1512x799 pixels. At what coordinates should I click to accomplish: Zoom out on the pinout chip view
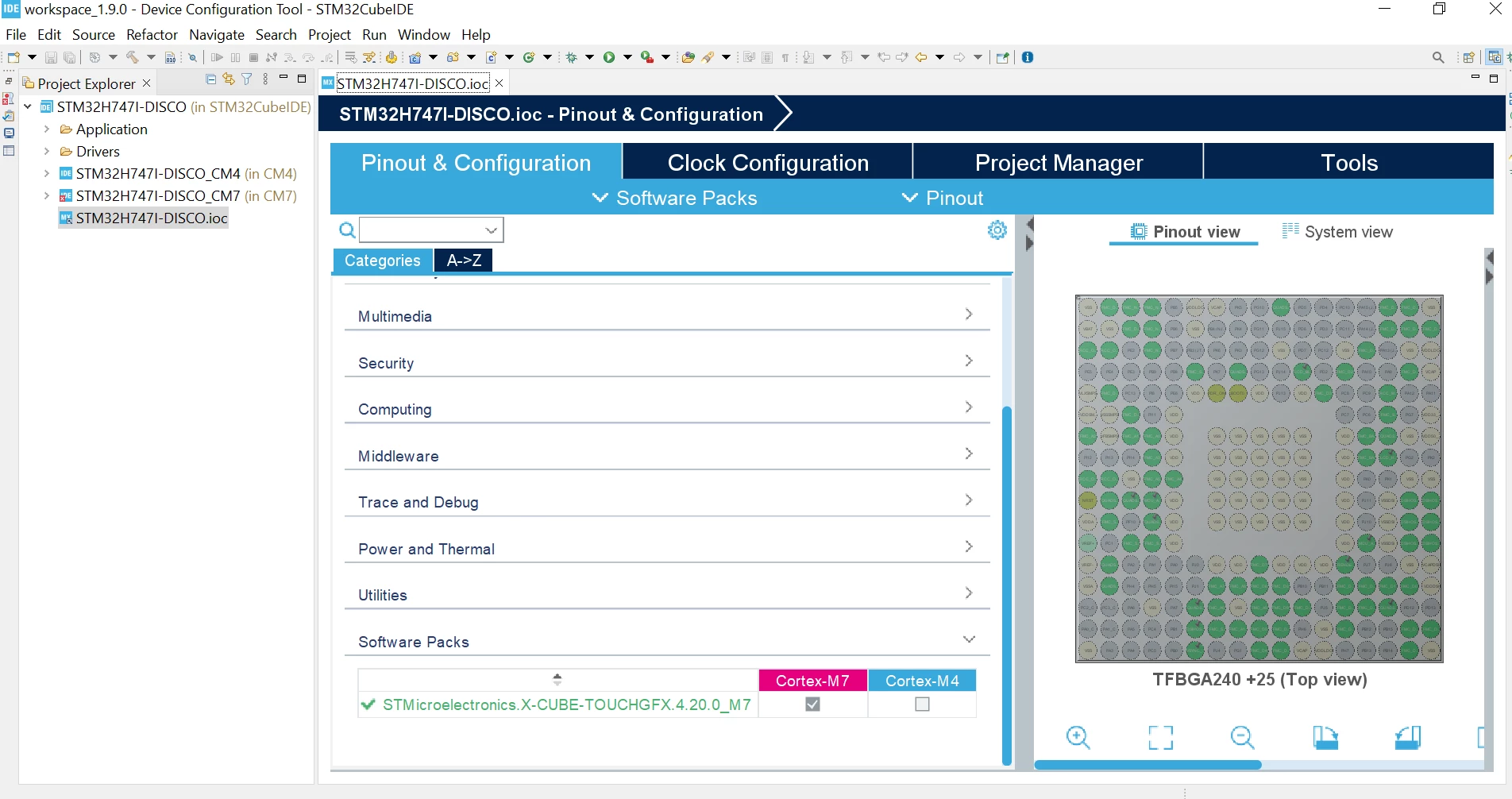coord(1243,737)
